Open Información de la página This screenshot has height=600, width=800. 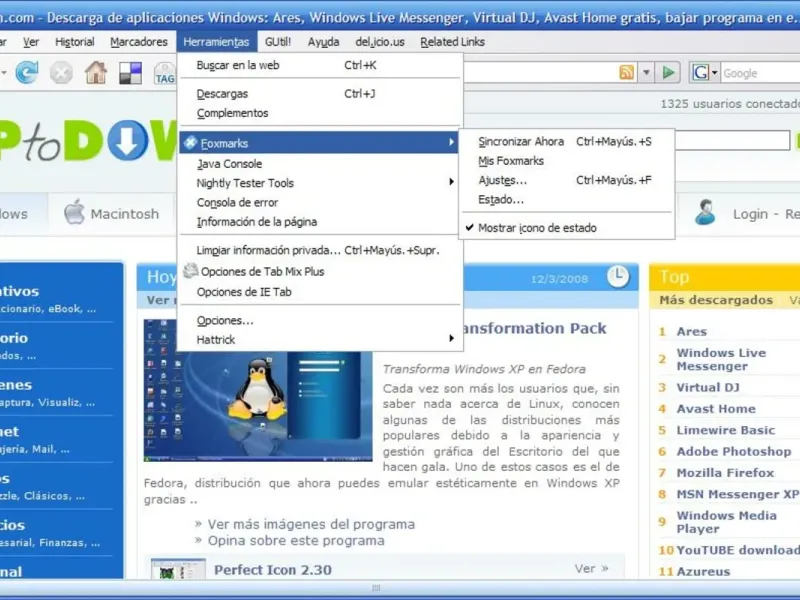click(x=319, y=222)
